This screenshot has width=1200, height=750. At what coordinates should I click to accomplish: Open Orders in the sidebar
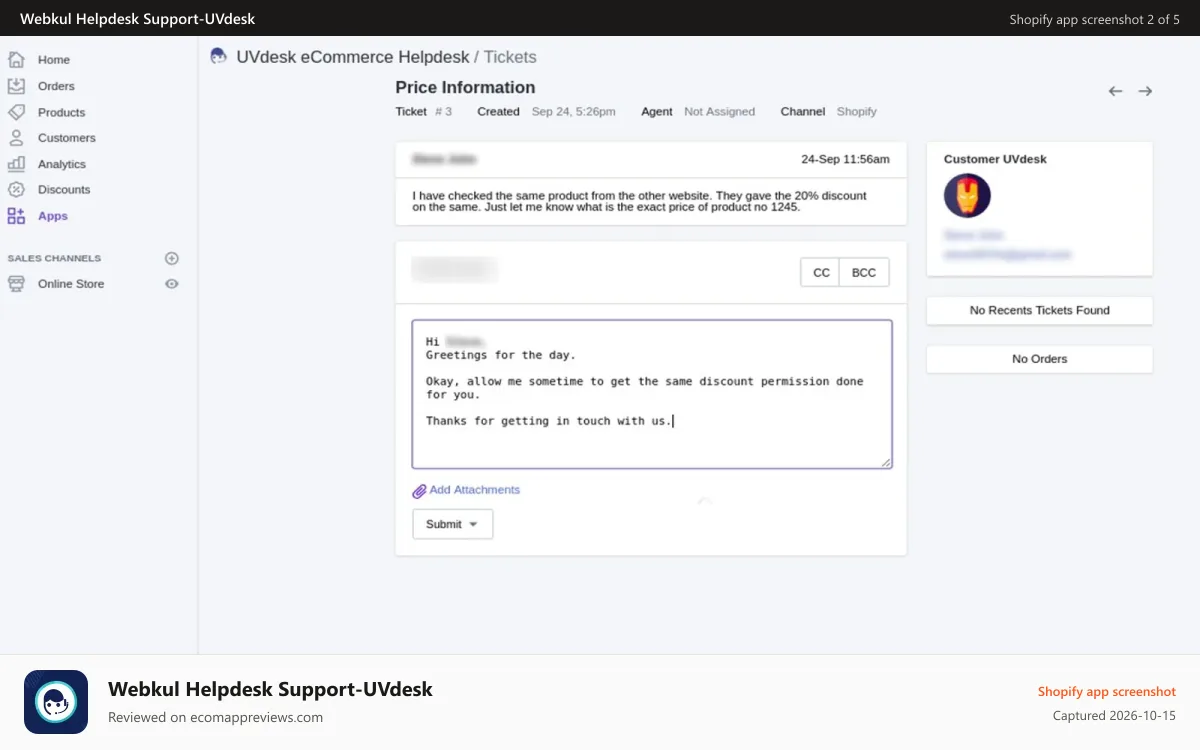56,86
